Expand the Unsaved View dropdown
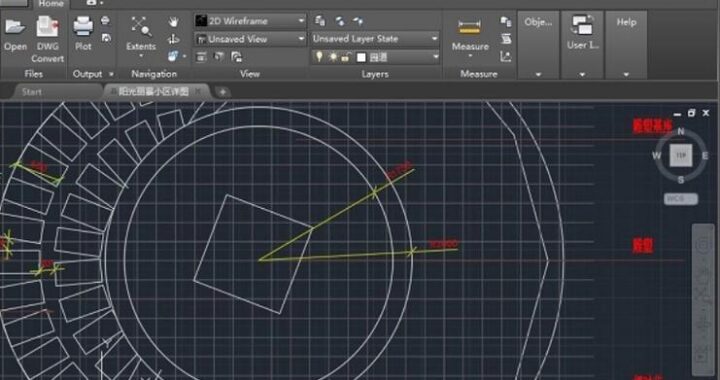720x380 pixels. pyautogui.click(x=250, y=39)
